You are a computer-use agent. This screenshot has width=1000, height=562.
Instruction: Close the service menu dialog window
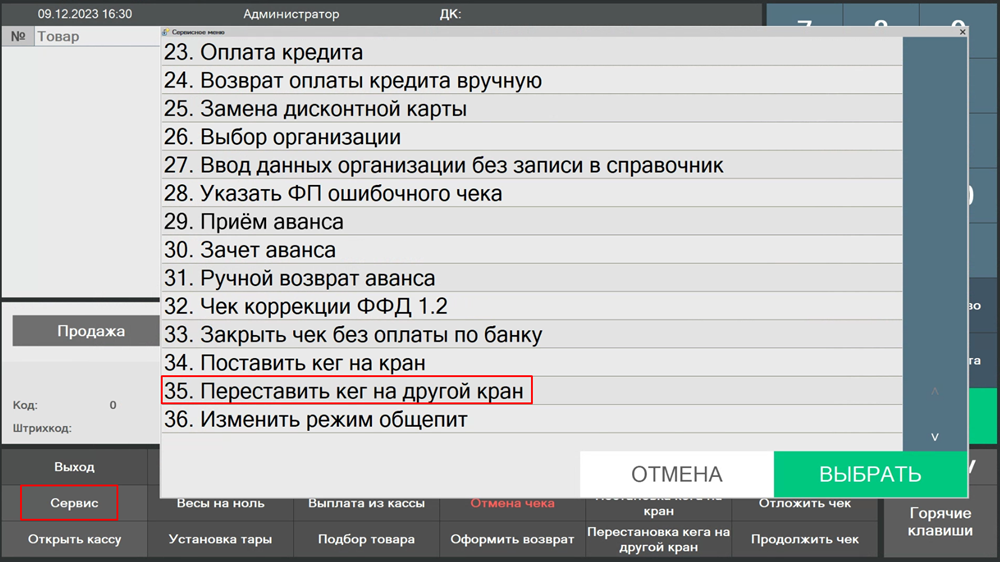pos(962,32)
